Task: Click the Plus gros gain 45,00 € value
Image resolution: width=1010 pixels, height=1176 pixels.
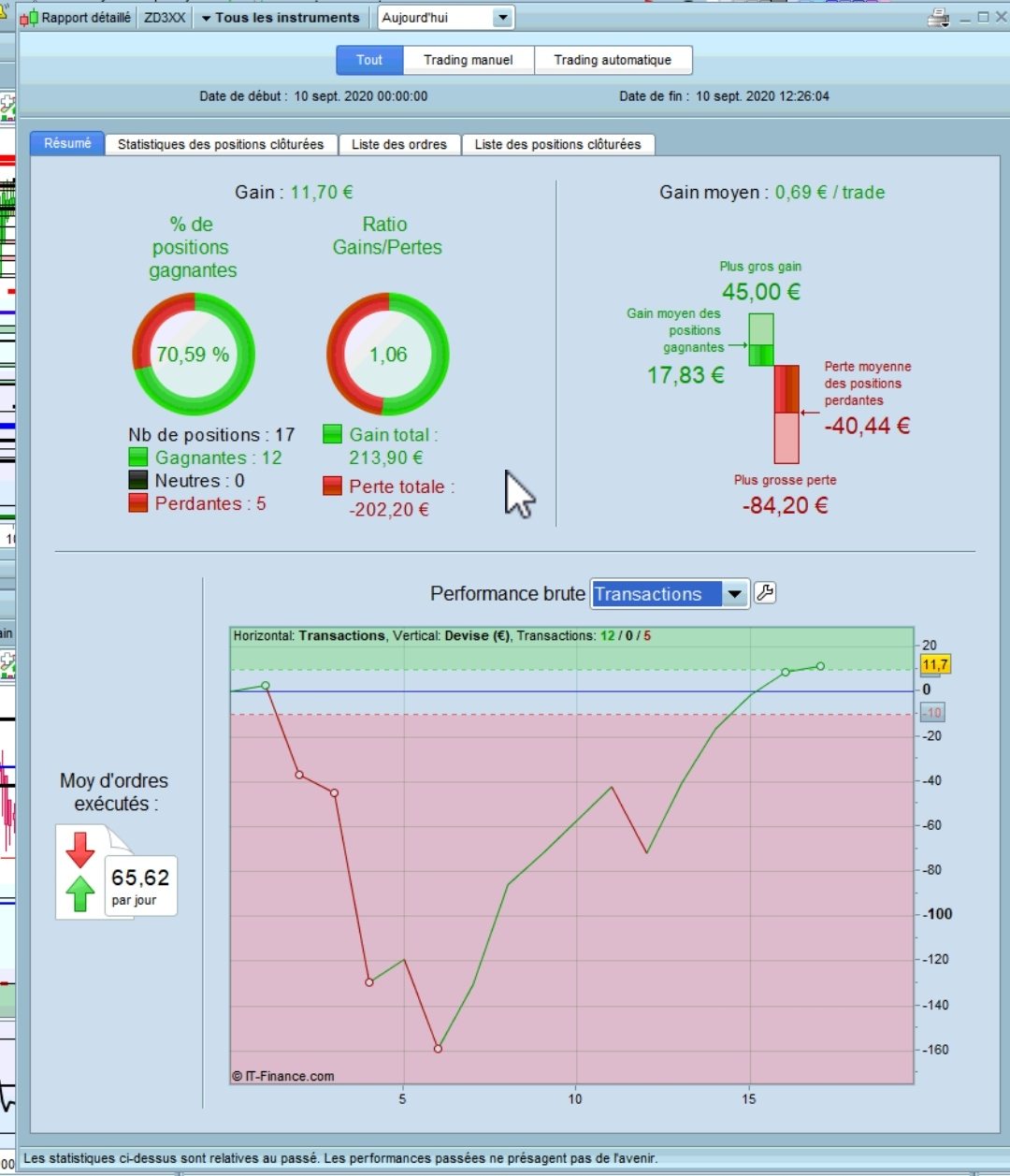Action: point(761,291)
